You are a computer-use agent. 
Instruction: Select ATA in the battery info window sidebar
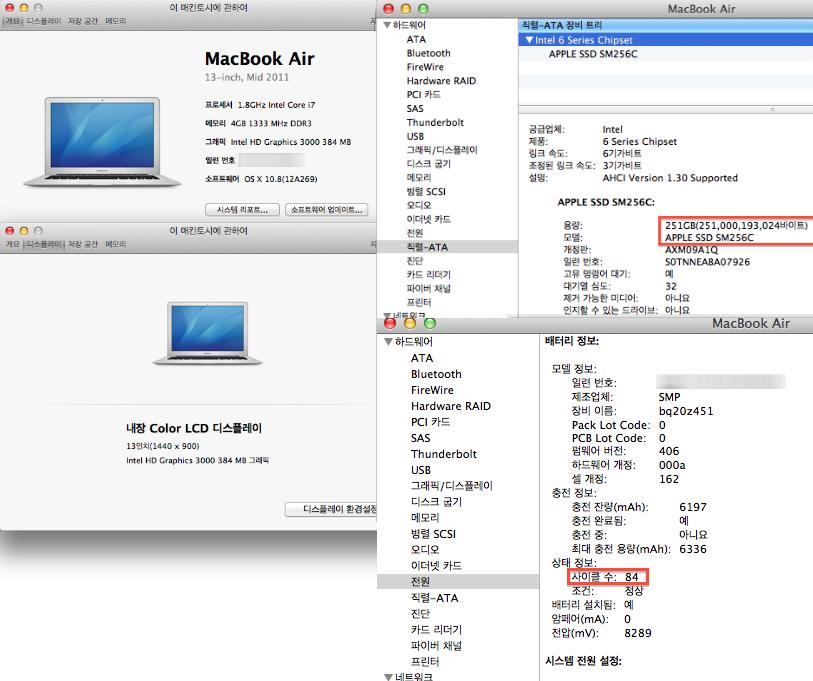422,358
